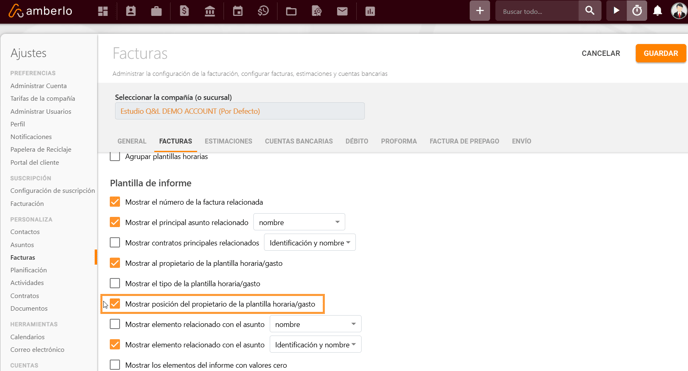Enable Mostrar los elementos con valores cero
688x371 pixels.
pos(115,365)
